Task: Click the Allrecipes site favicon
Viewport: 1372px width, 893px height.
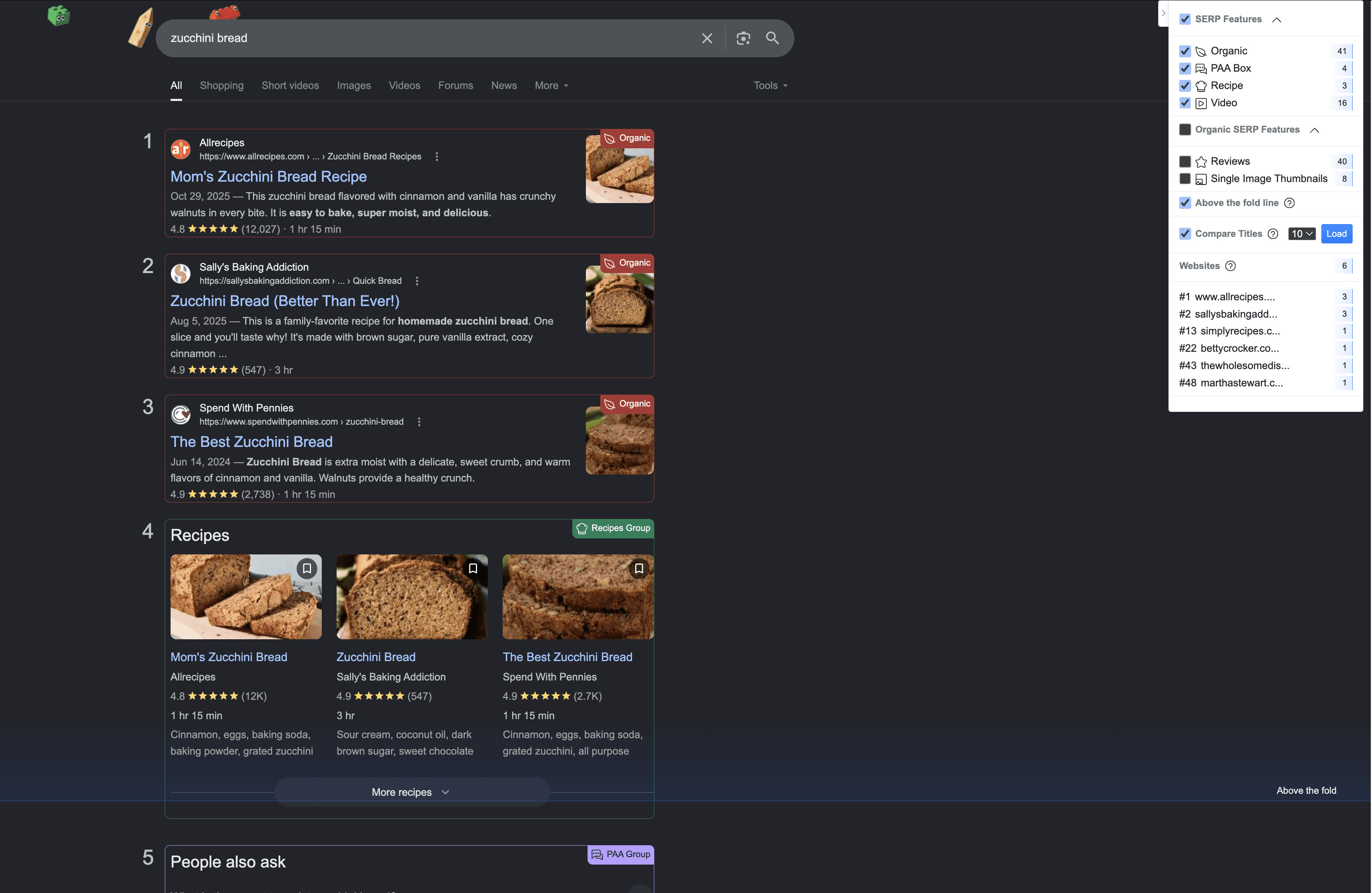Action: click(180, 149)
